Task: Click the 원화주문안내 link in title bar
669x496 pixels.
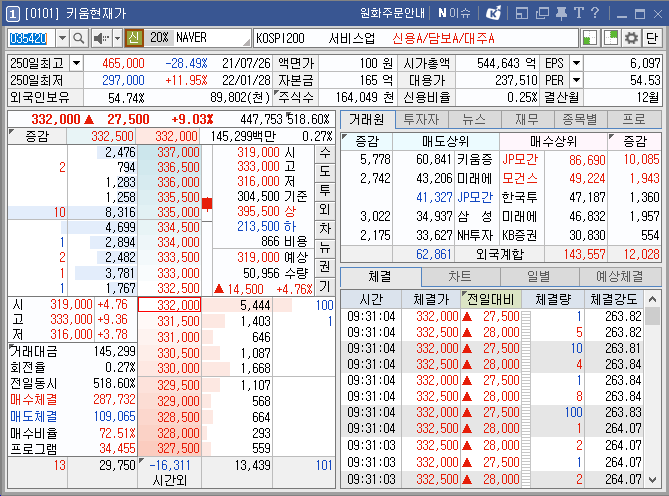Action: [x=392, y=13]
